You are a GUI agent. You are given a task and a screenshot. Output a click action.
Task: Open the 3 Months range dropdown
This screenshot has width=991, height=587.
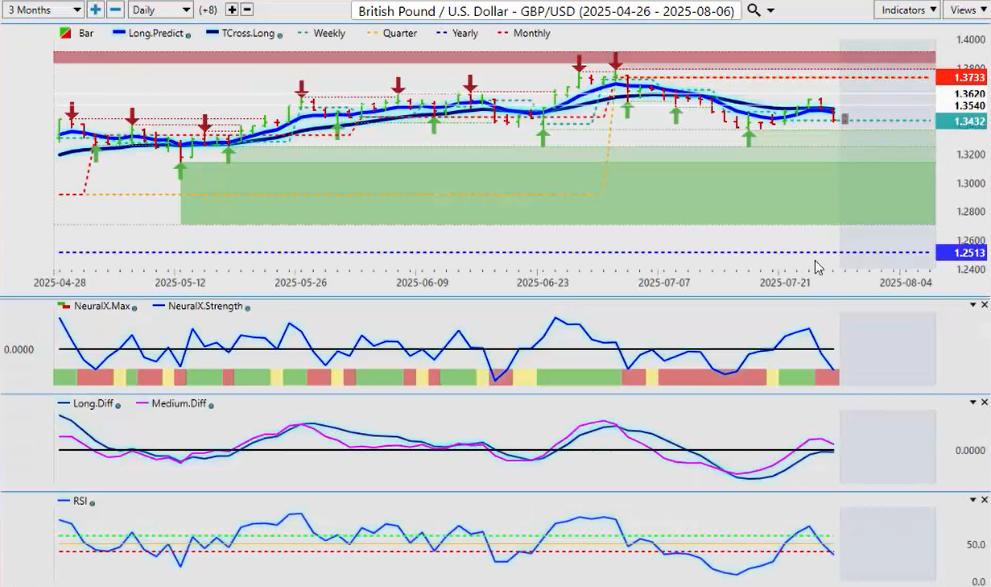[x=42, y=9]
